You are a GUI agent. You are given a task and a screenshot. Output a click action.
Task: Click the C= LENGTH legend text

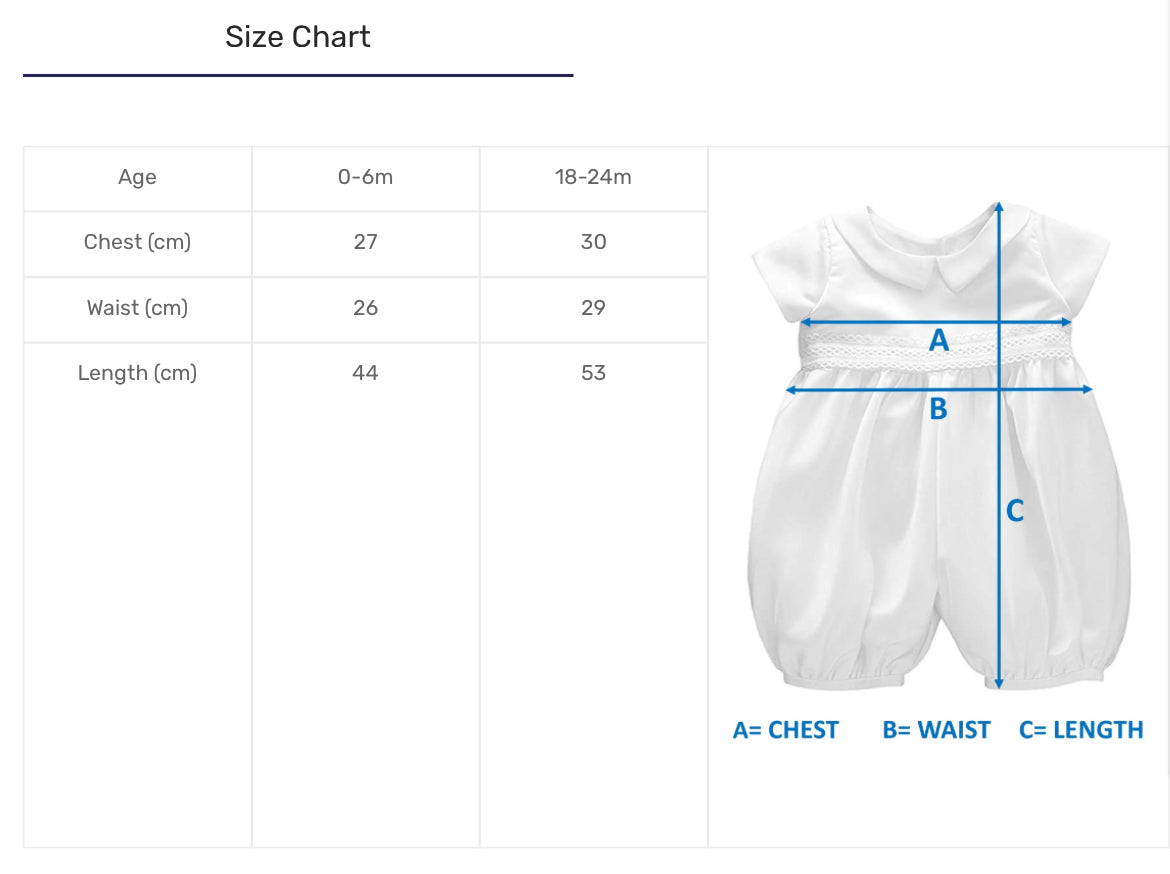pyautogui.click(x=1081, y=730)
